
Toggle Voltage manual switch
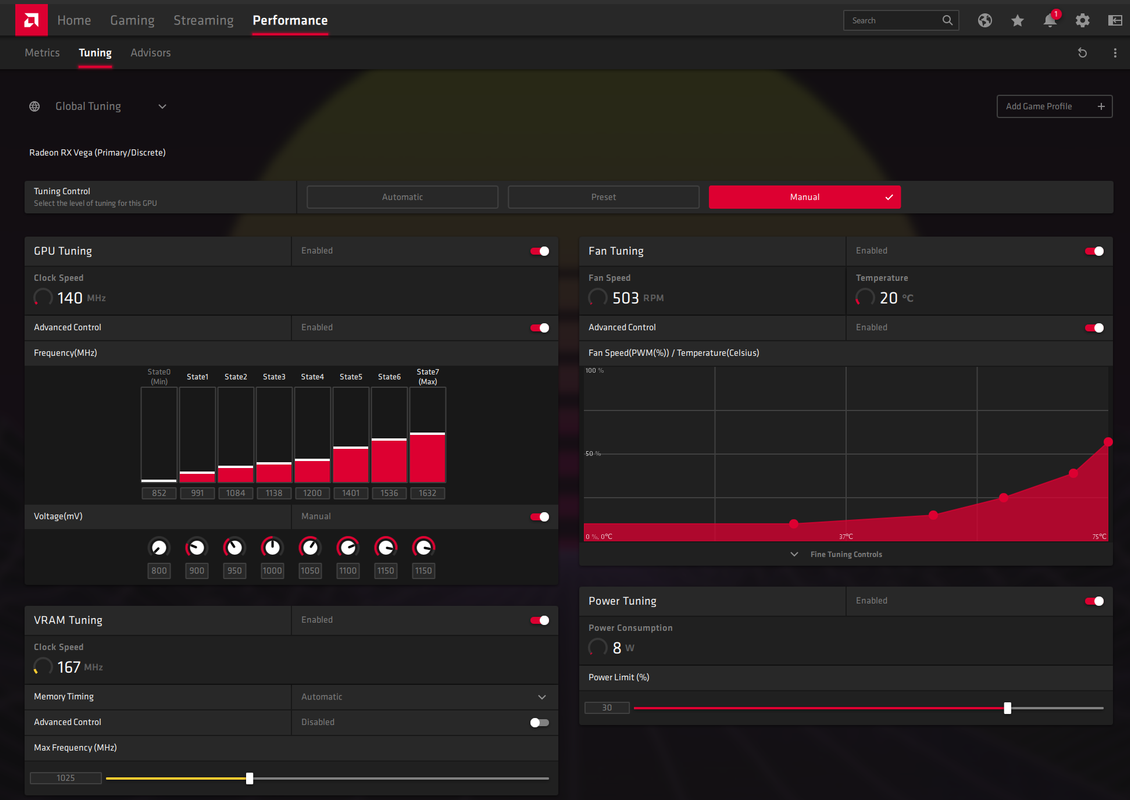pos(540,517)
